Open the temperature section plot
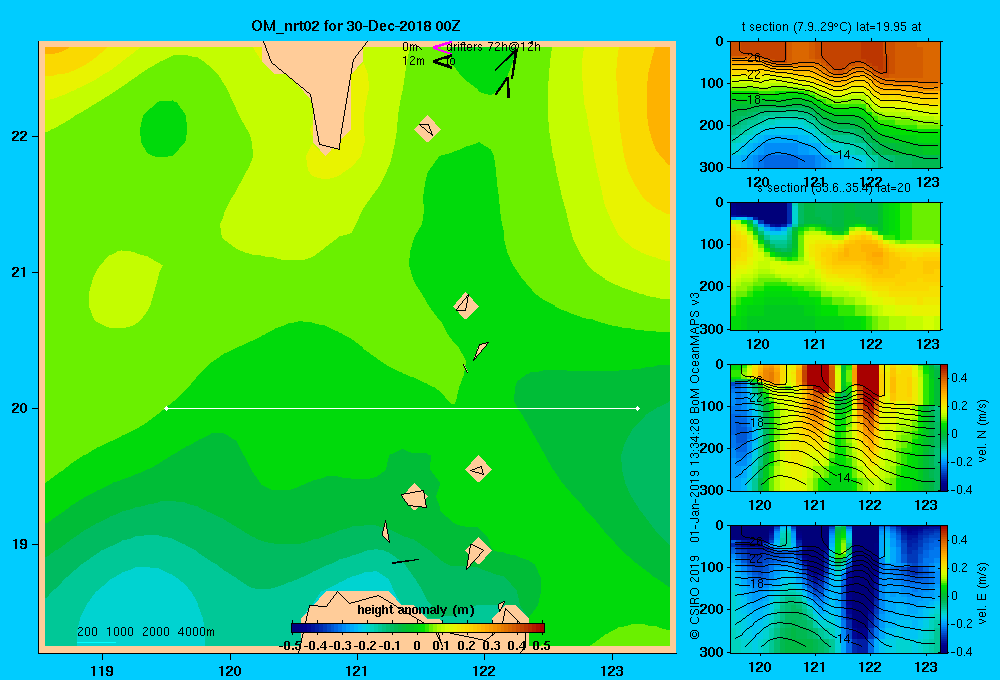This screenshot has width=1000, height=680. [835, 105]
